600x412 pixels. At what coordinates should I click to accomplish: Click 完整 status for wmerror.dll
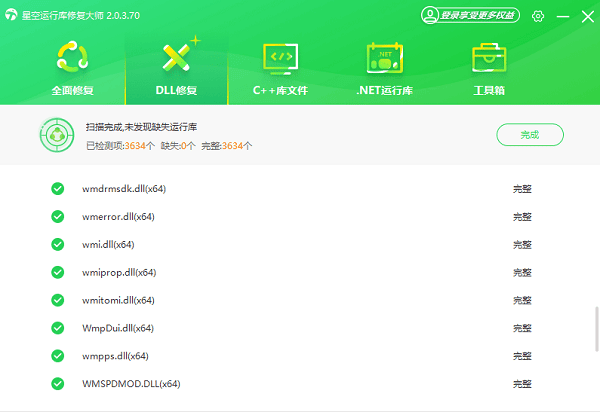point(522,217)
